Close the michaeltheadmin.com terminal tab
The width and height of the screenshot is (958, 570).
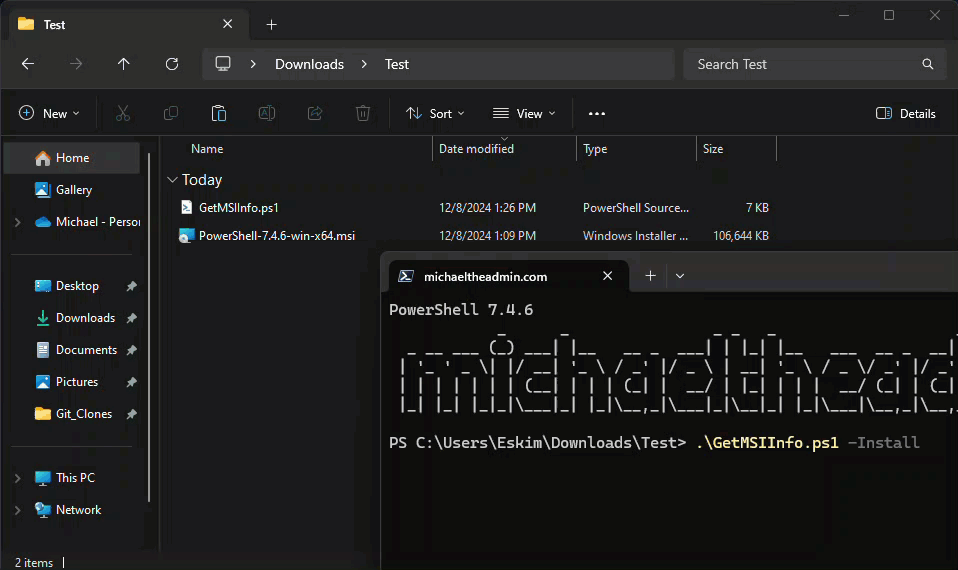[x=607, y=276]
